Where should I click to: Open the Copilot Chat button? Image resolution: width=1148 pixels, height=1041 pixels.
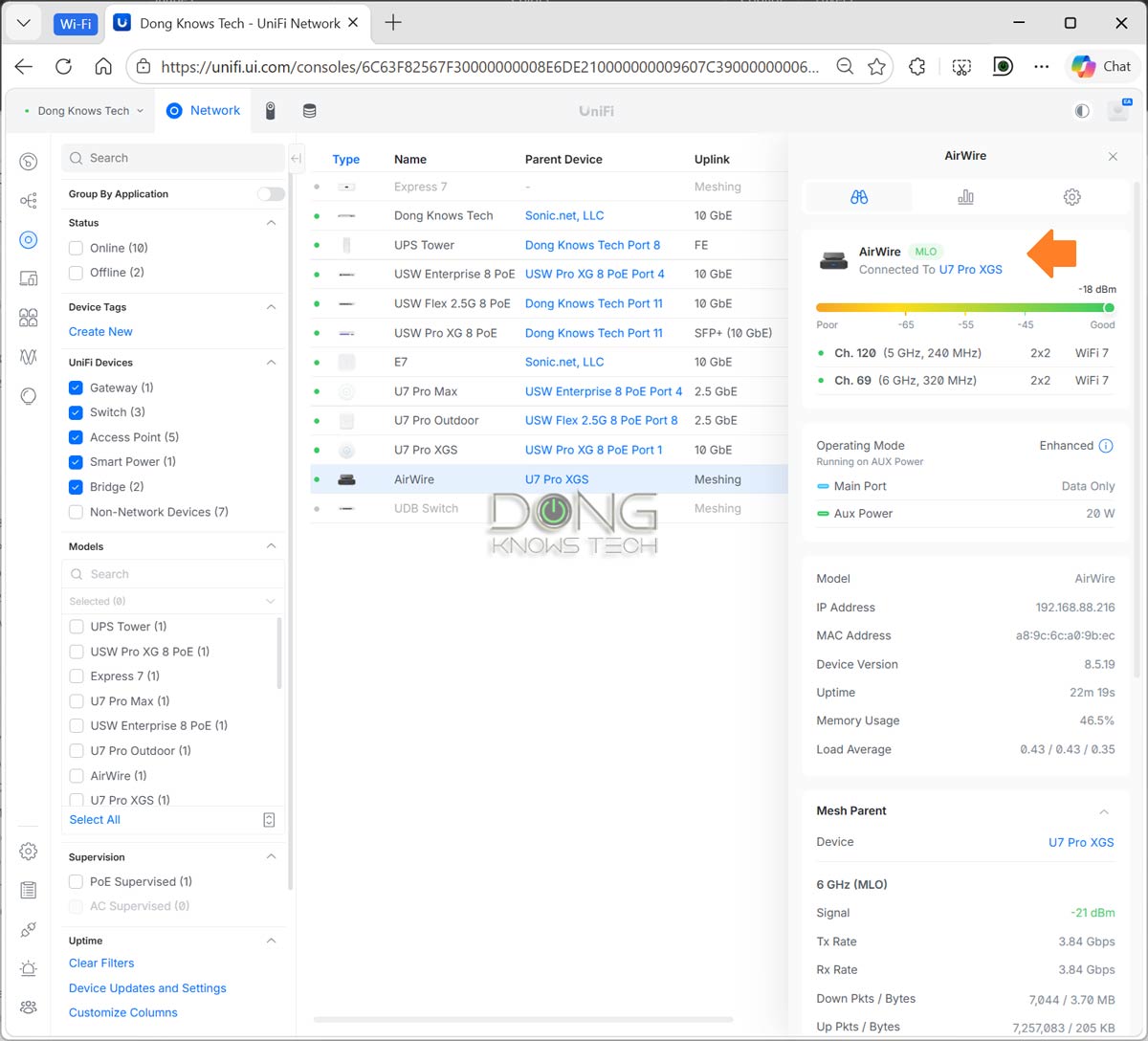pyautogui.click(x=1101, y=66)
